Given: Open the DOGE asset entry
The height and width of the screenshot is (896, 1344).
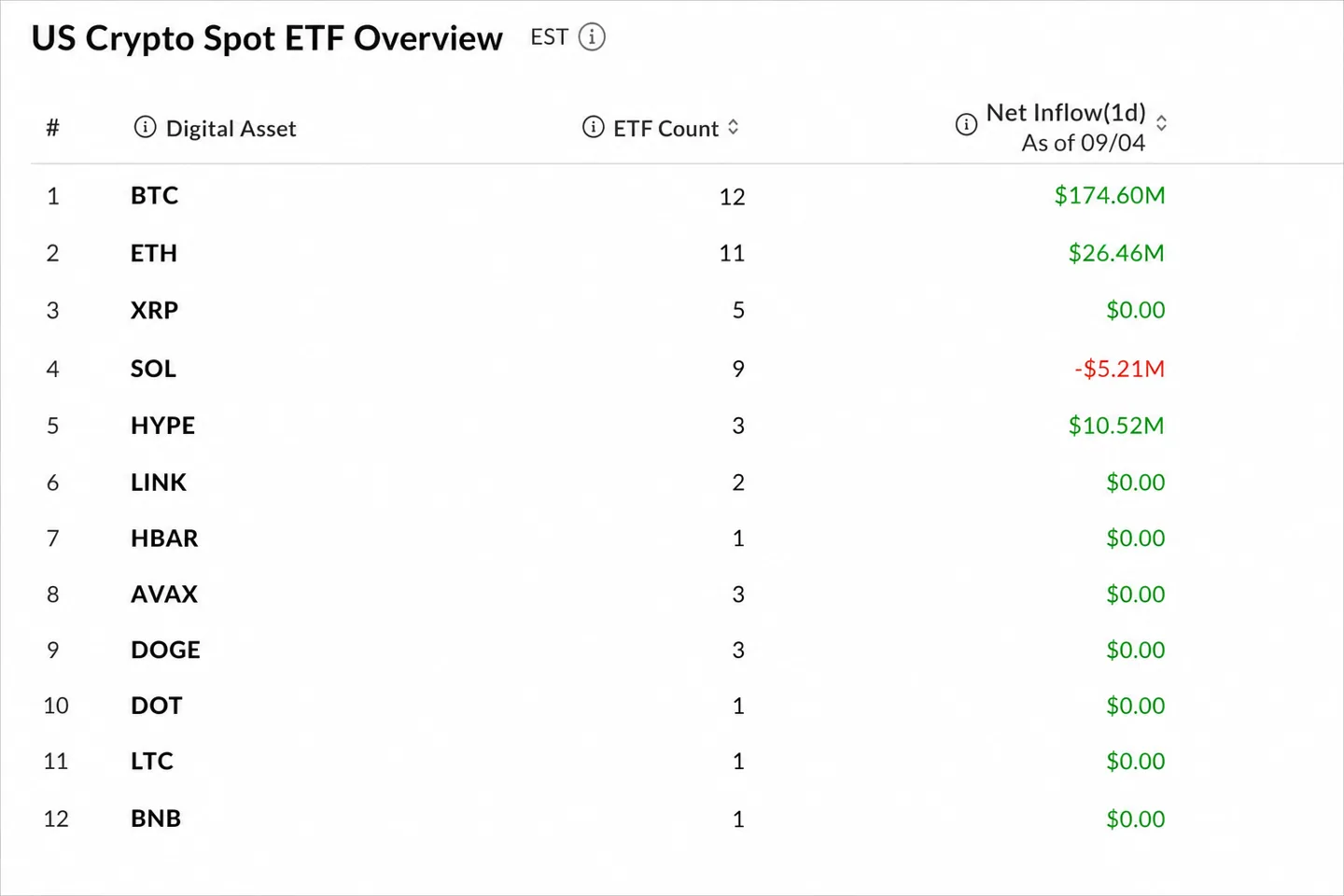Looking at the screenshot, I should pyautogui.click(x=165, y=650).
